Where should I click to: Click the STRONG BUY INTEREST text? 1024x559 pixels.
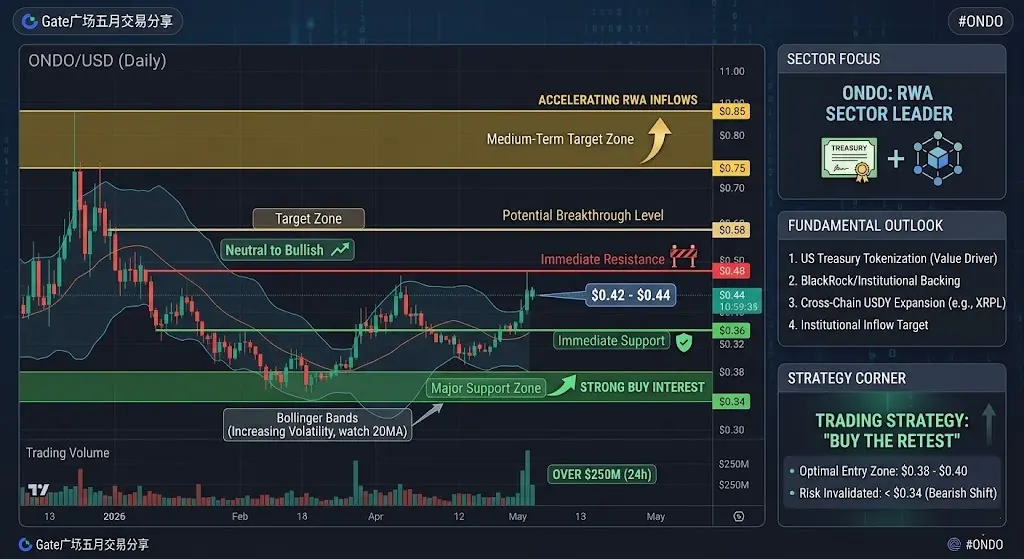point(643,387)
